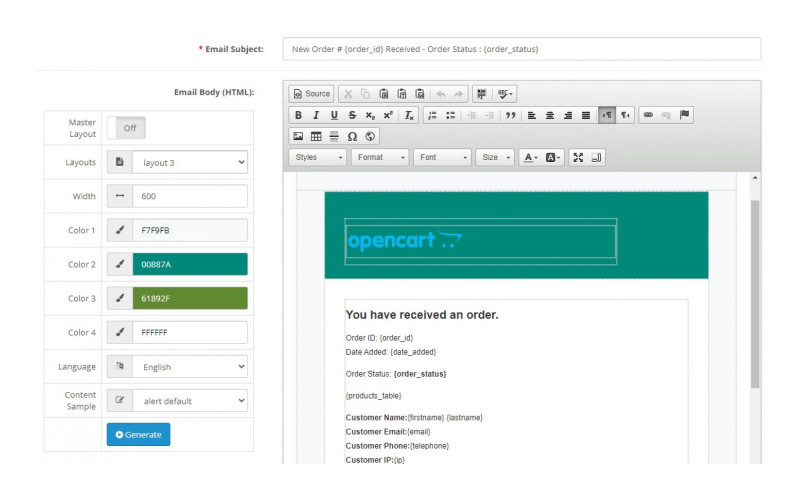Click the Insert Link icon
Viewport: 800px width, 500px height.
click(x=648, y=115)
